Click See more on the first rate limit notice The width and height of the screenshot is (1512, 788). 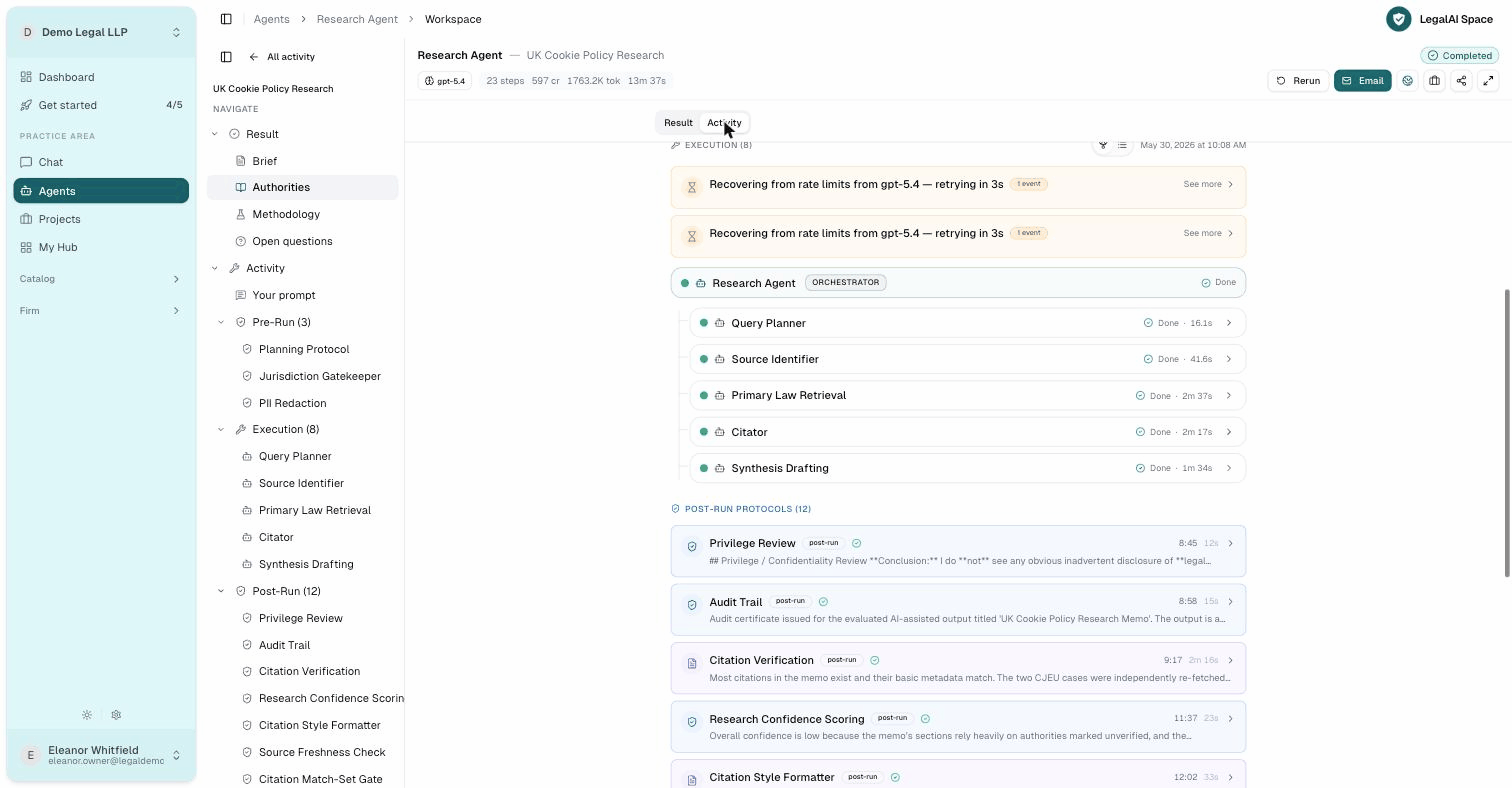(x=1208, y=184)
